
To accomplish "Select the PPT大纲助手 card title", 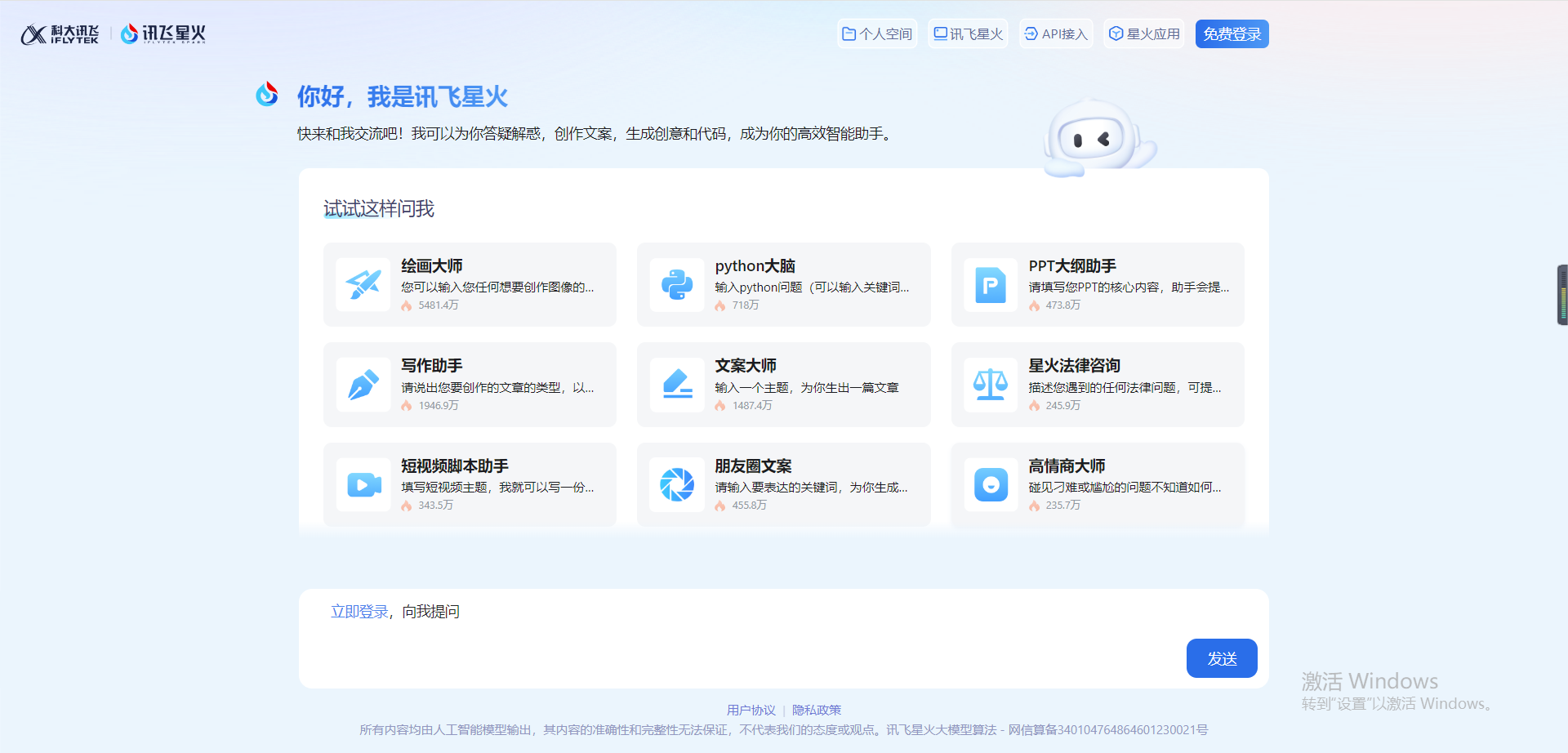I will tap(1072, 266).
